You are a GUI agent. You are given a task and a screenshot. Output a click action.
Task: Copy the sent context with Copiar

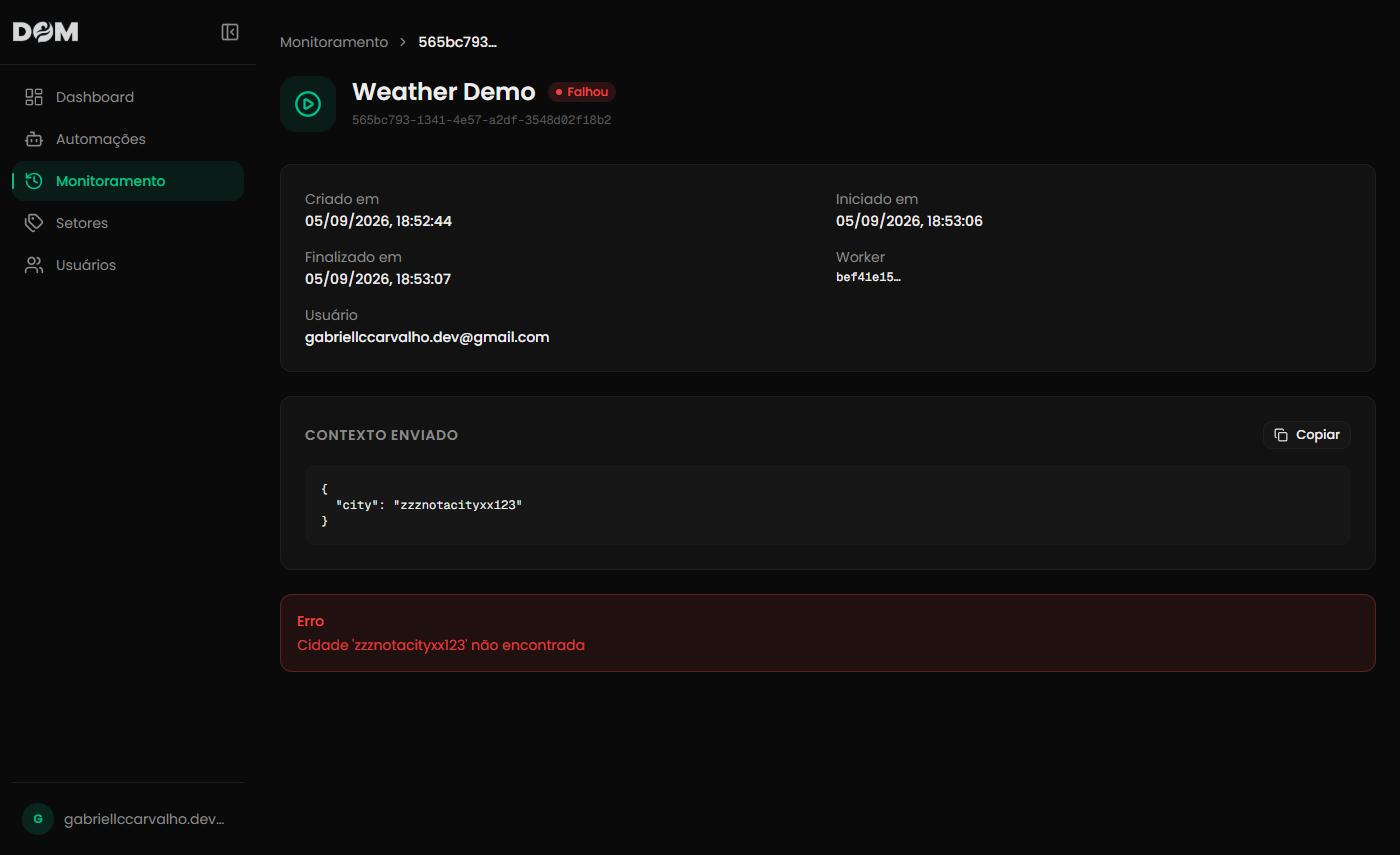coord(1307,435)
